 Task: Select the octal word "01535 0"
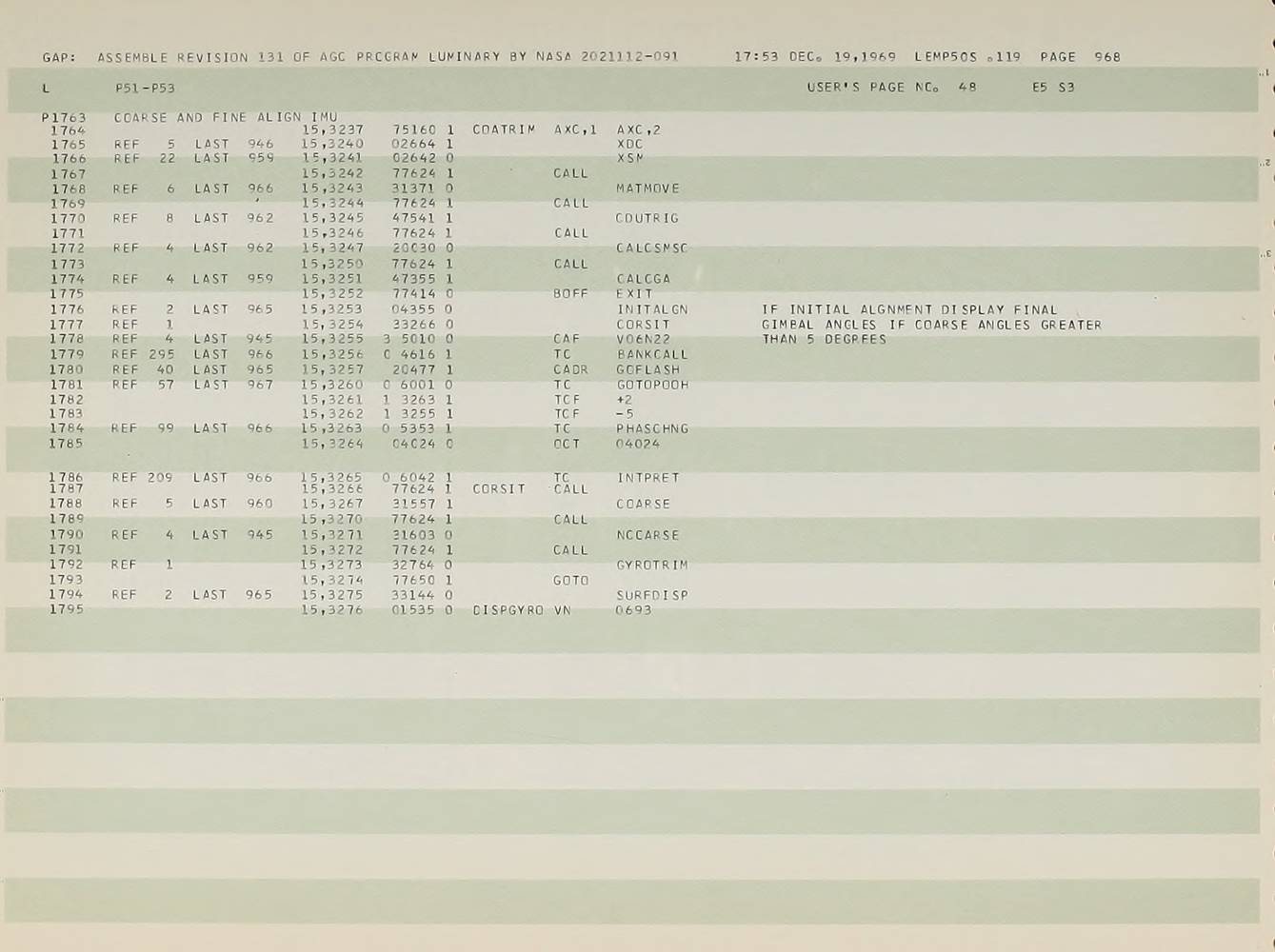[422, 610]
